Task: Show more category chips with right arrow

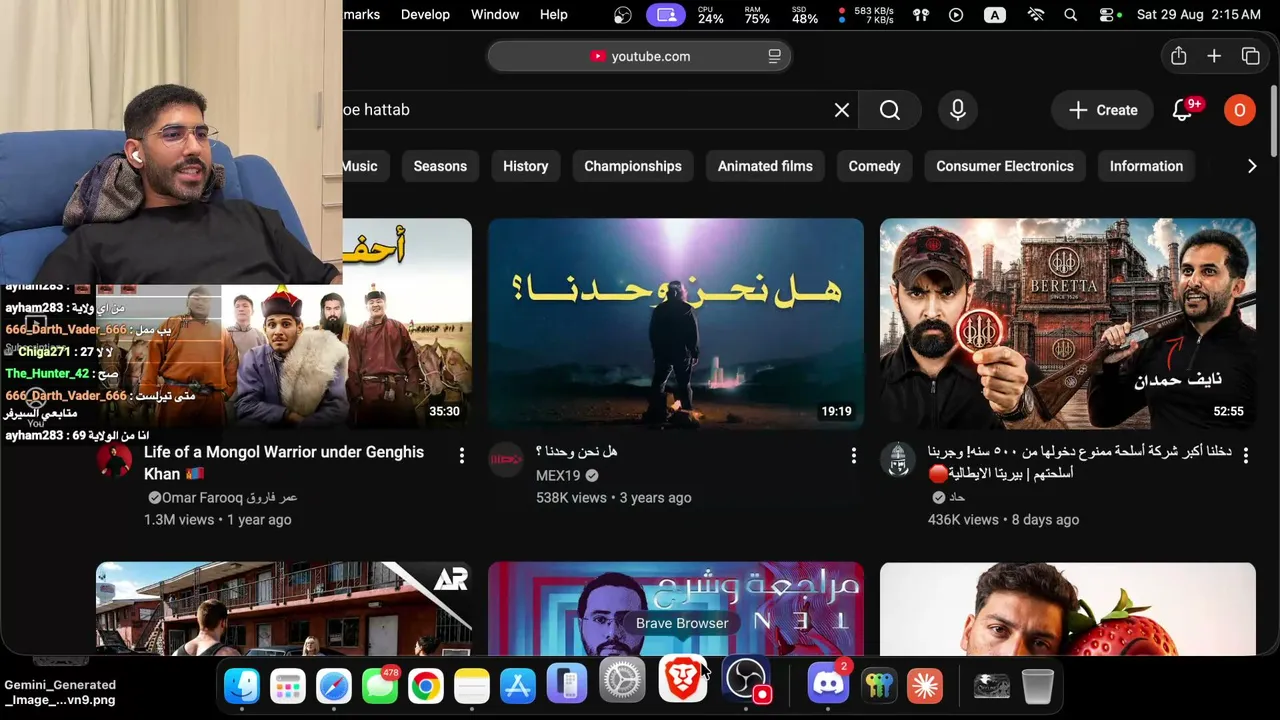Action: [1252, 166]
